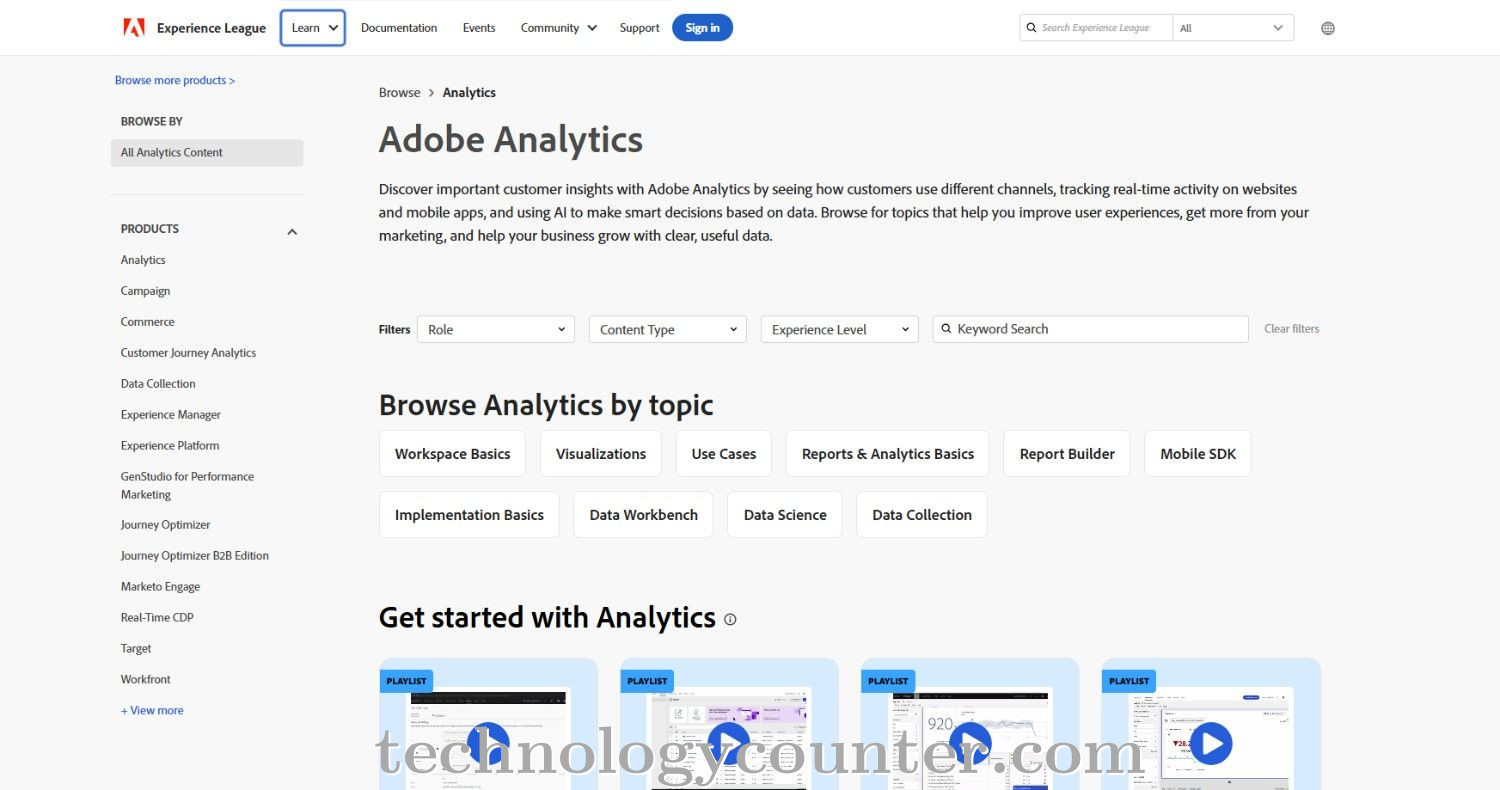Open the Role filter dropdown

(495, 328)
